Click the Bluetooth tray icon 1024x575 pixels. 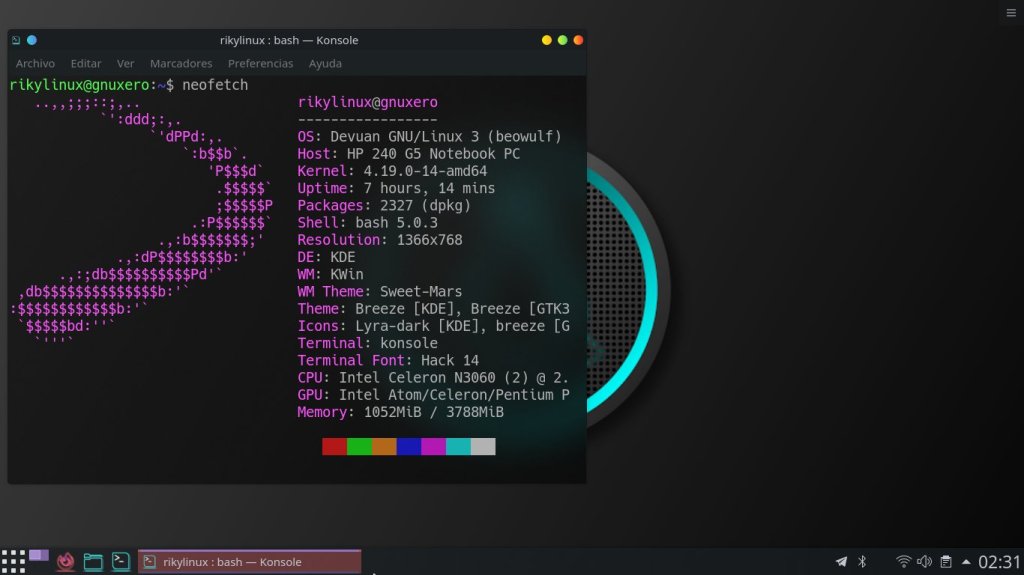[x=862, y=562]
